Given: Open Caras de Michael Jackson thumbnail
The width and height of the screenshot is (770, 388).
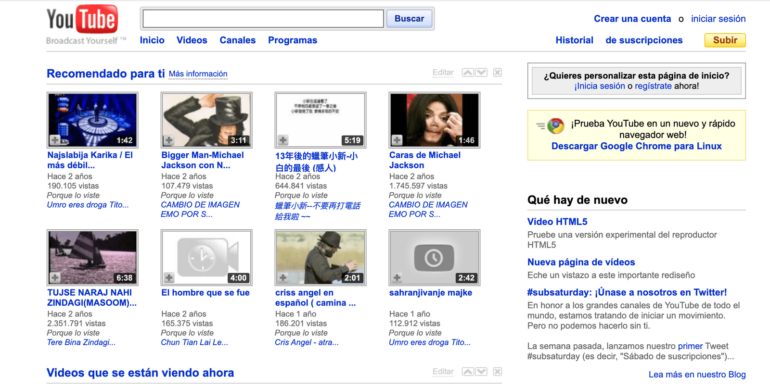Looking at the screenshot, I should 434,120.
